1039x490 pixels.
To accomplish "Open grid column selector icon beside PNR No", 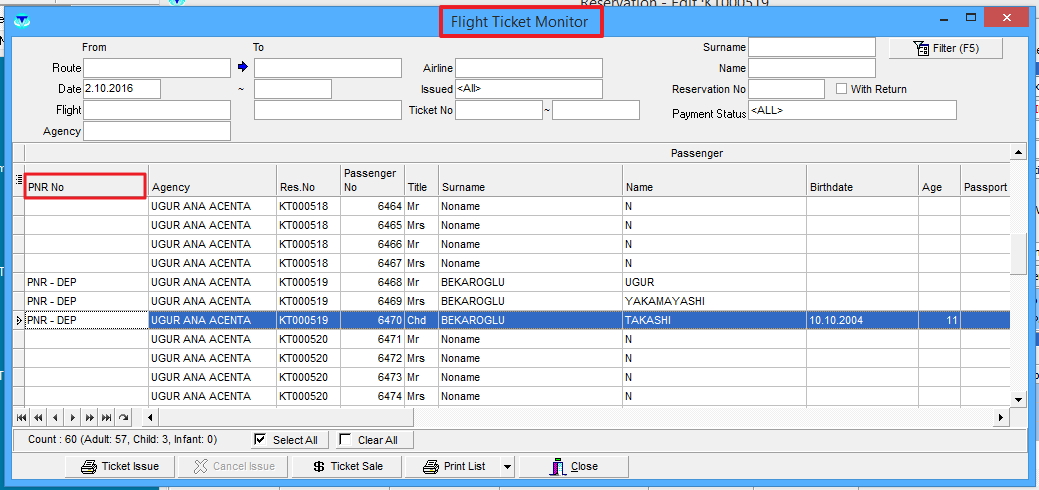I will [x=18, y=180].
